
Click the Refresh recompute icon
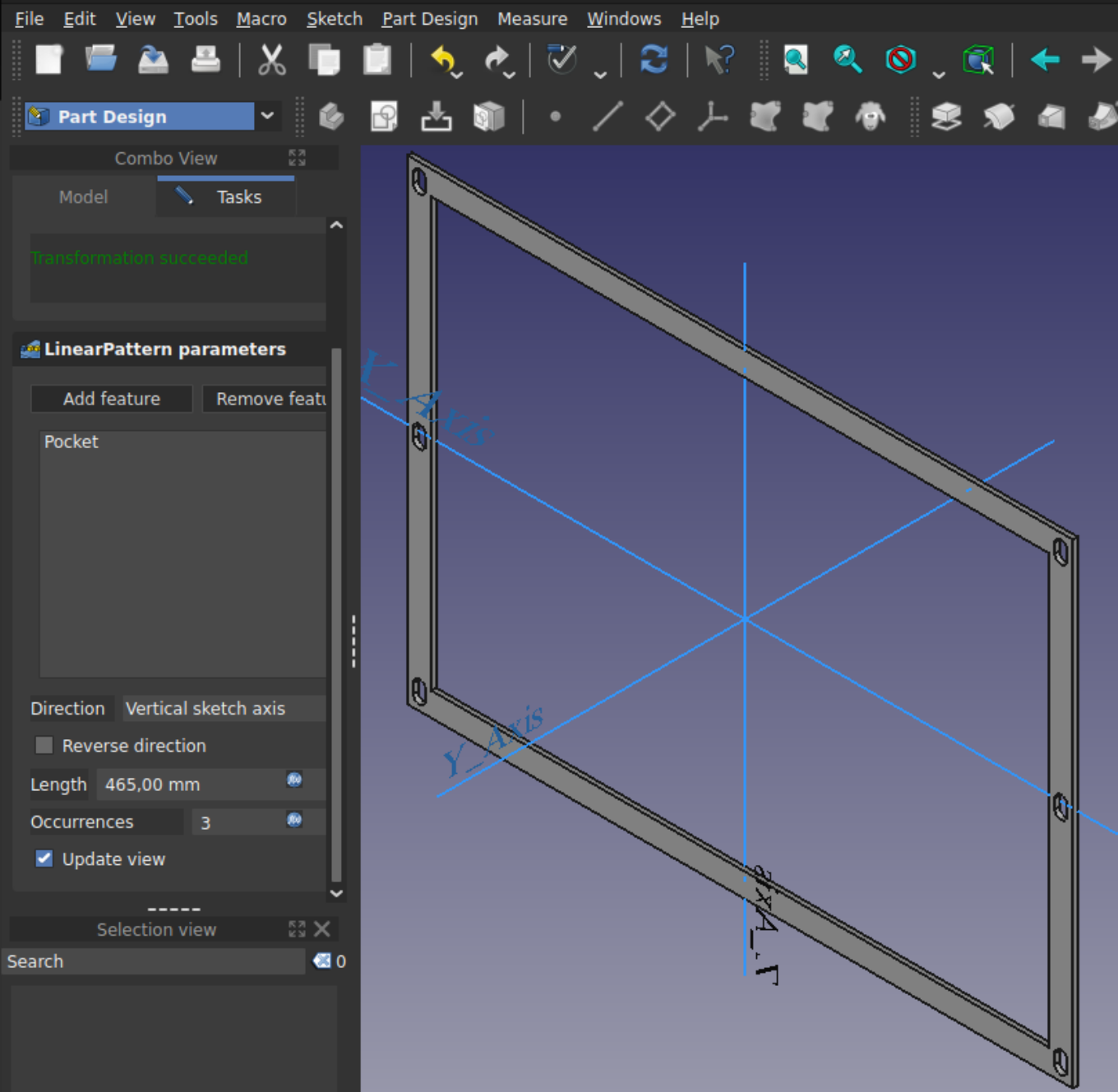pos(654,60)
